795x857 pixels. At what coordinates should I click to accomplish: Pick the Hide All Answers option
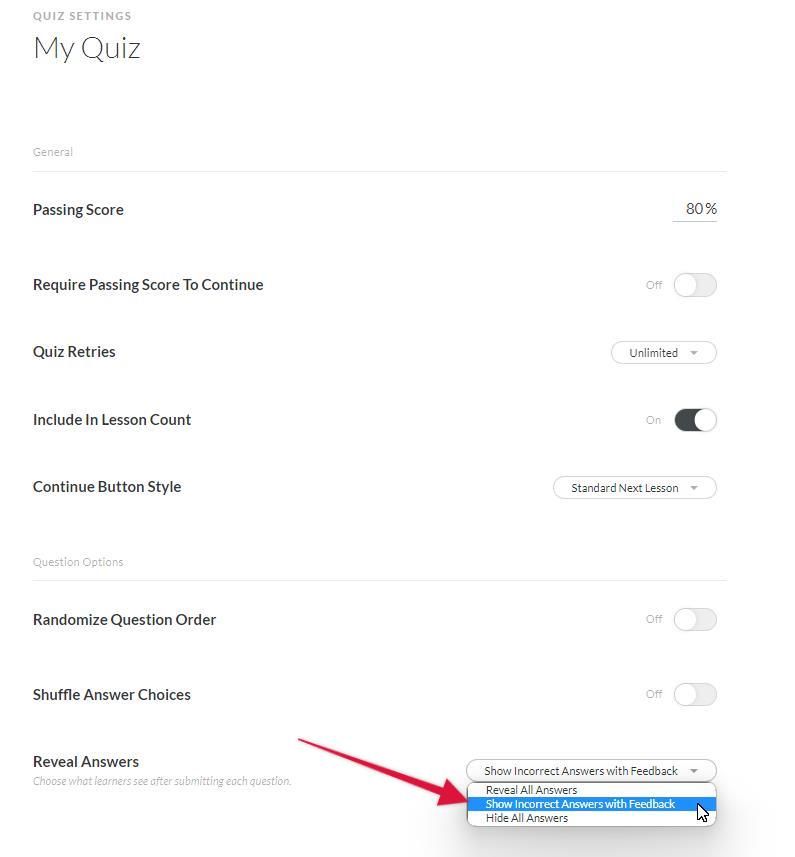tap(527, 818)
